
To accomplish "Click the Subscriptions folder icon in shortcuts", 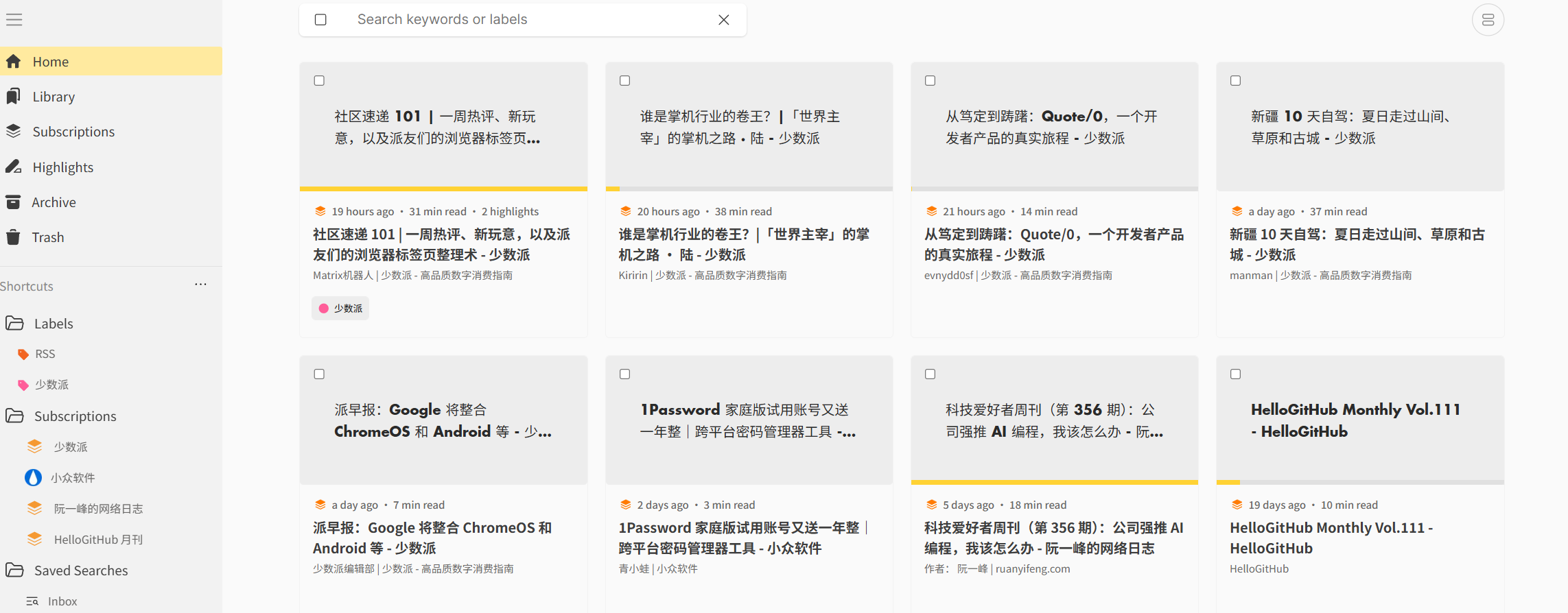I will coord(14,416).
